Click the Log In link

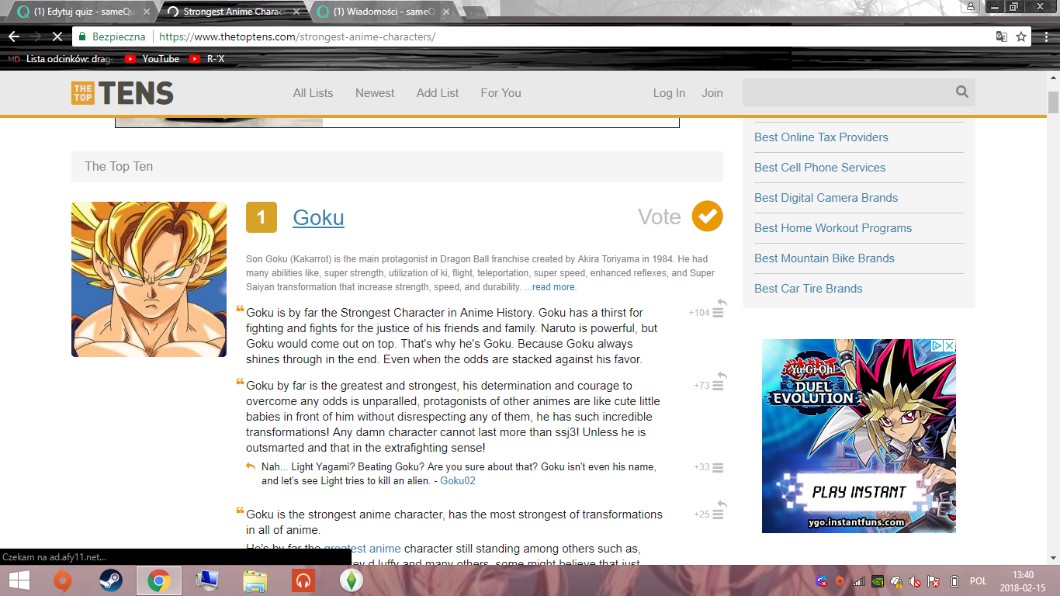pos(669,93)
